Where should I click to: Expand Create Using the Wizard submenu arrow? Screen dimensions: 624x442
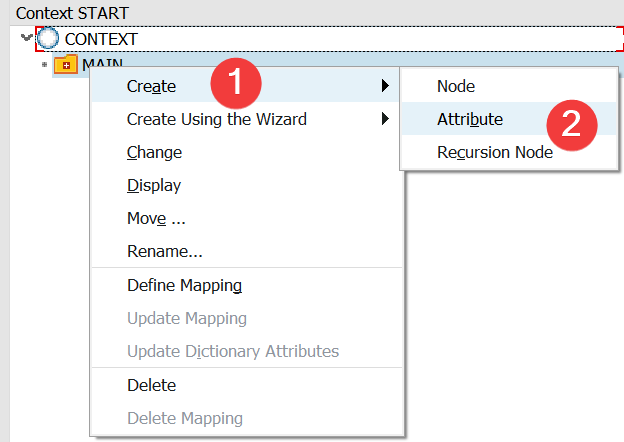pos(385,119)
